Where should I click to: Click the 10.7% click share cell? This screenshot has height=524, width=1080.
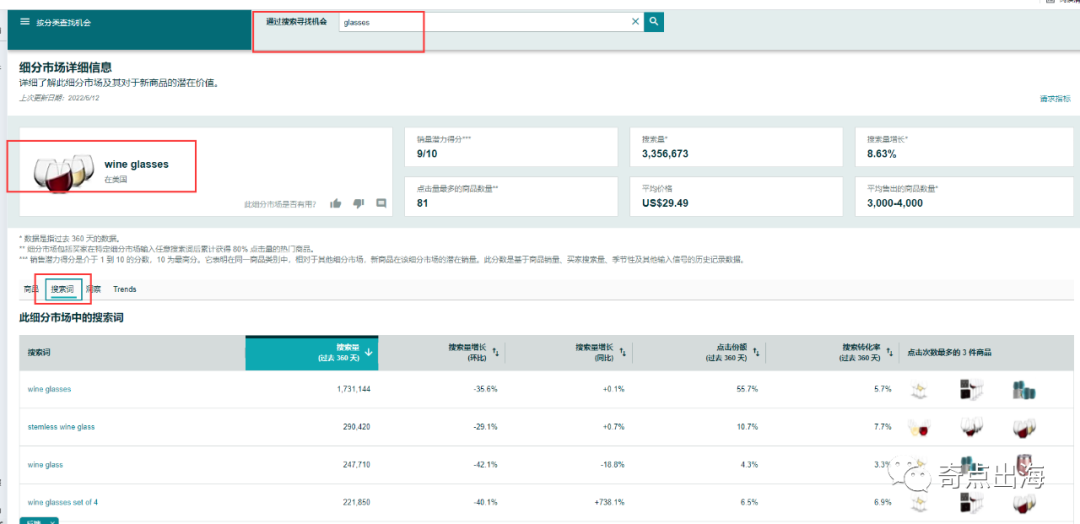click(x=746, y=427)
